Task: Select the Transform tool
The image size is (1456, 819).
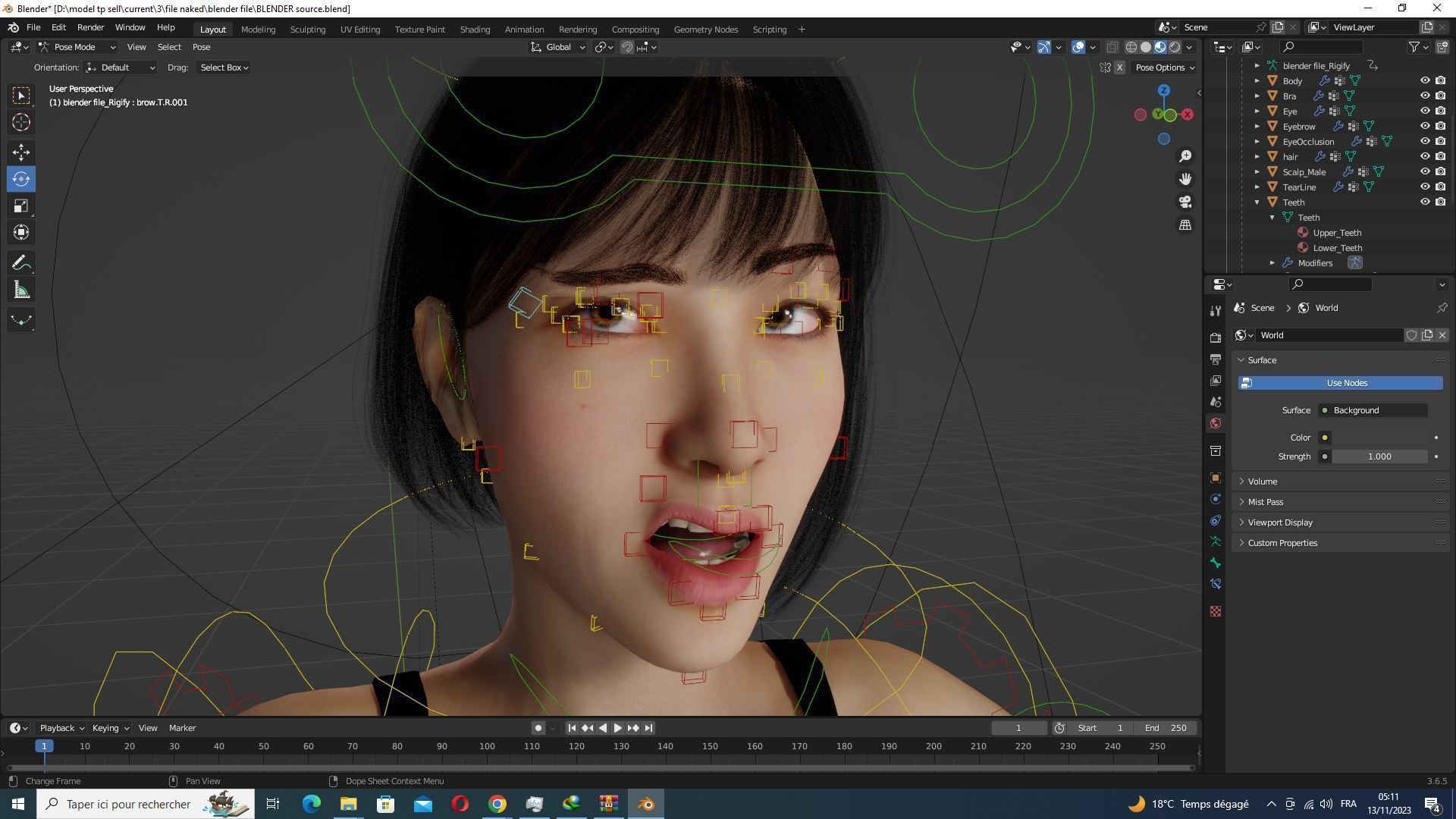Action: click(x=21, y=232)
